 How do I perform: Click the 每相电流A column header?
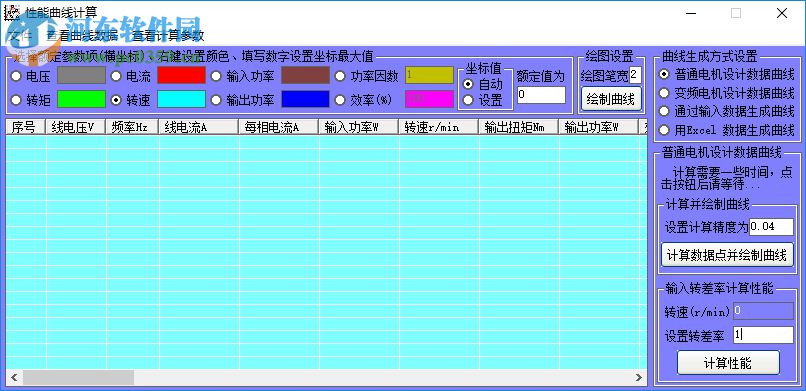[279, 127]
